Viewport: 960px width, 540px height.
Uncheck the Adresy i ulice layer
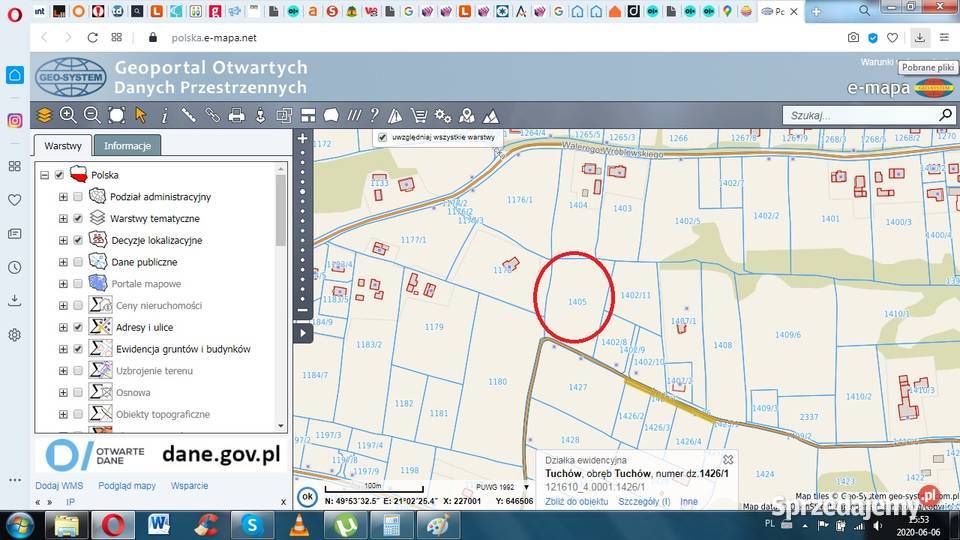coord(78,327)
